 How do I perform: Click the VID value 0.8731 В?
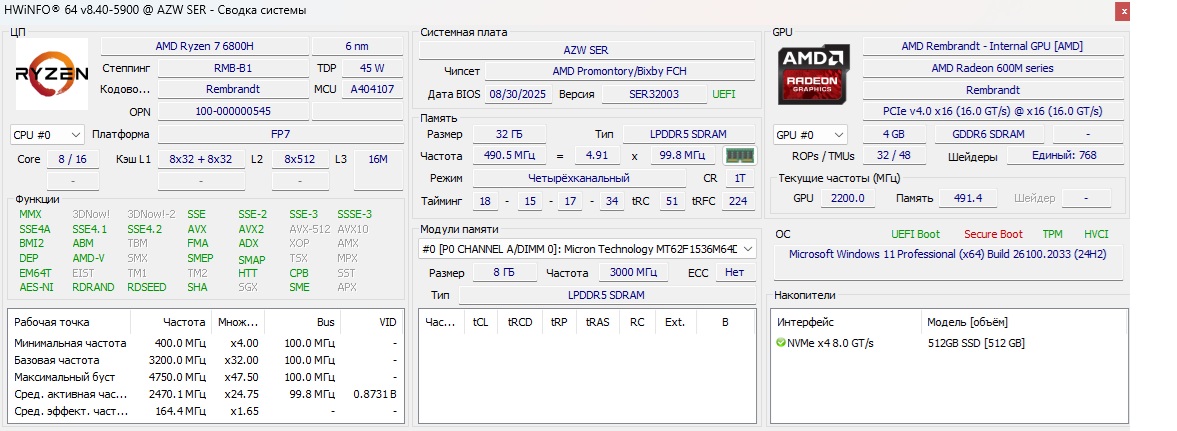pos(375,394)
